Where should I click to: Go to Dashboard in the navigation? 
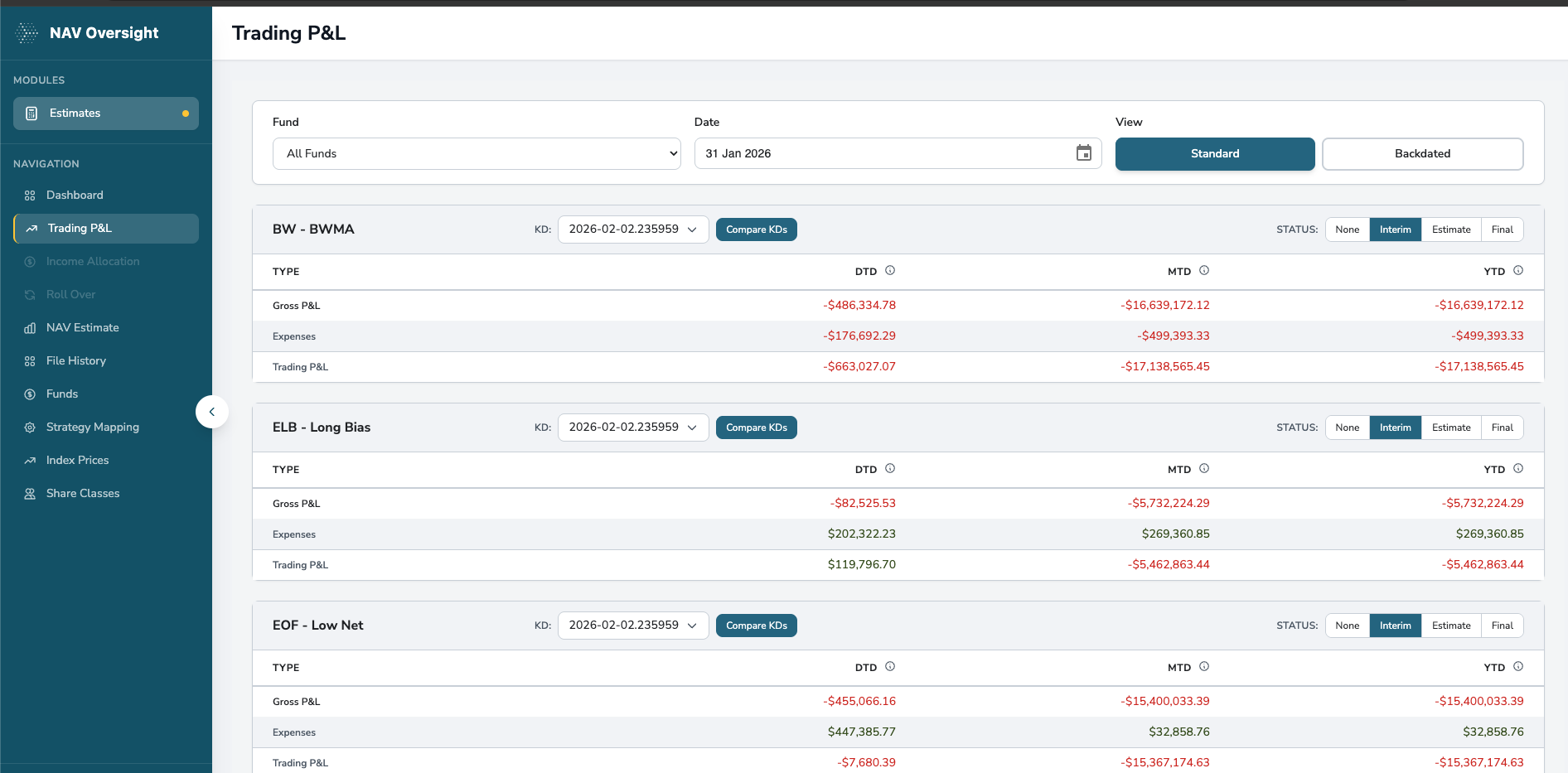[75, 196]
